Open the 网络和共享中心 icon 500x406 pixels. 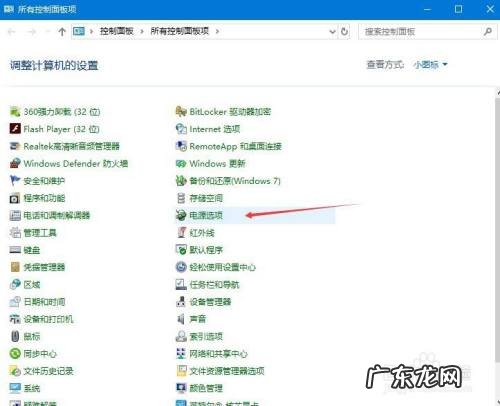point(181,353)
